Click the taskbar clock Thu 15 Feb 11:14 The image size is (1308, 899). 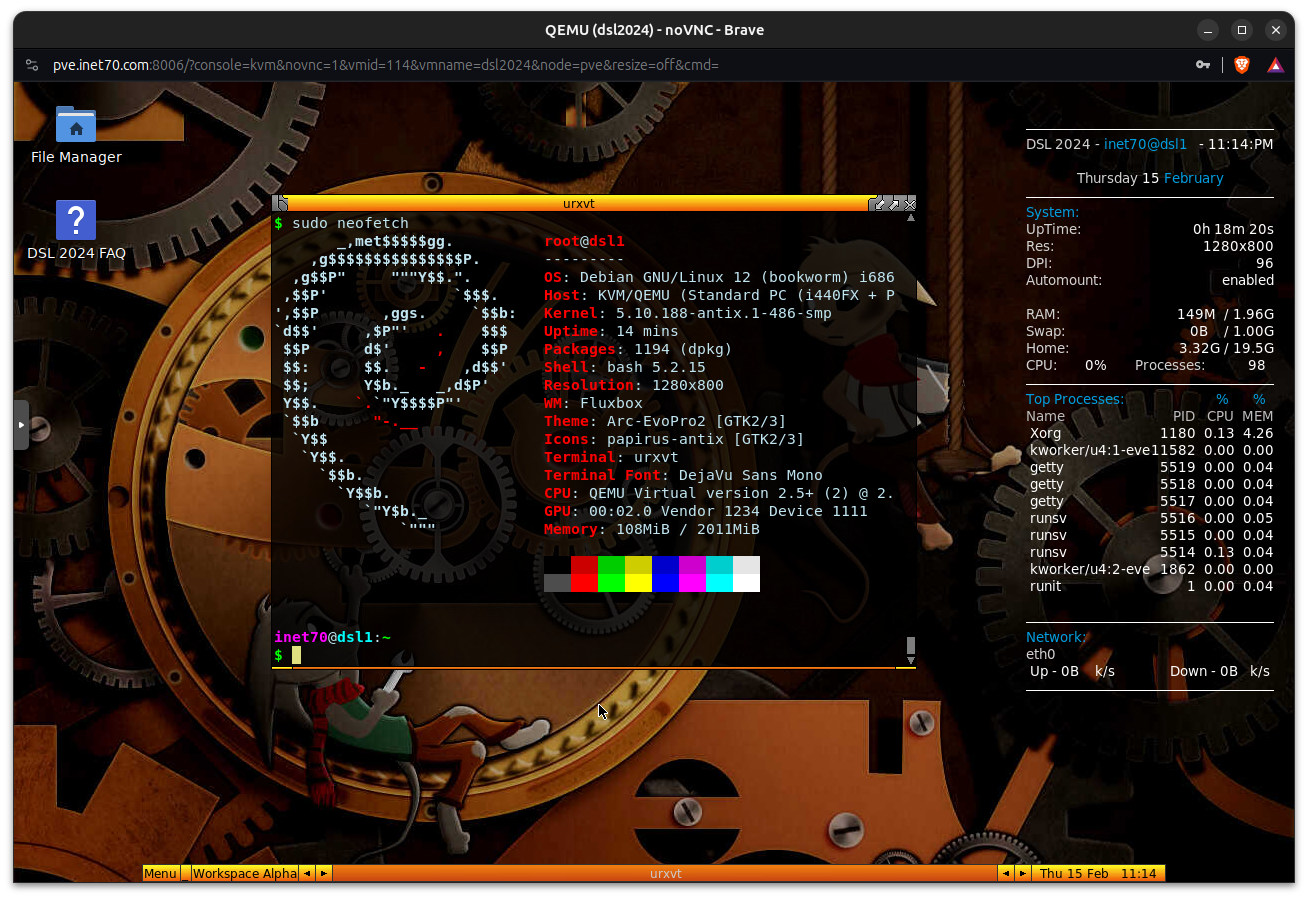click(1098, 873)
